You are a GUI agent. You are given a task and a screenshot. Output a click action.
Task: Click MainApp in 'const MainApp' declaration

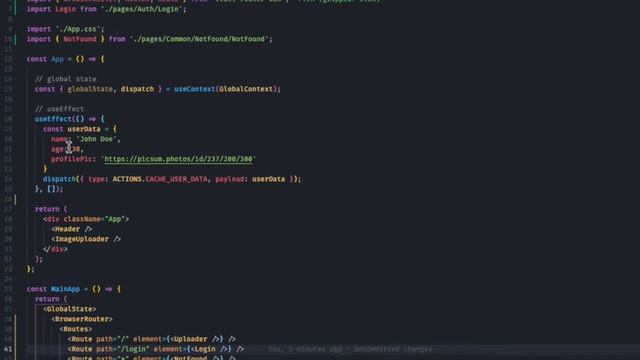click(65, 289)
